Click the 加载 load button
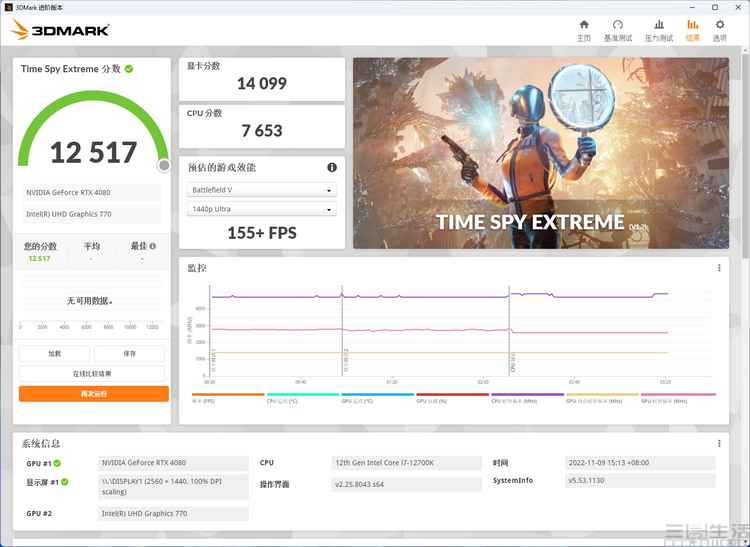The image size is (750, 547). point(54,353)
